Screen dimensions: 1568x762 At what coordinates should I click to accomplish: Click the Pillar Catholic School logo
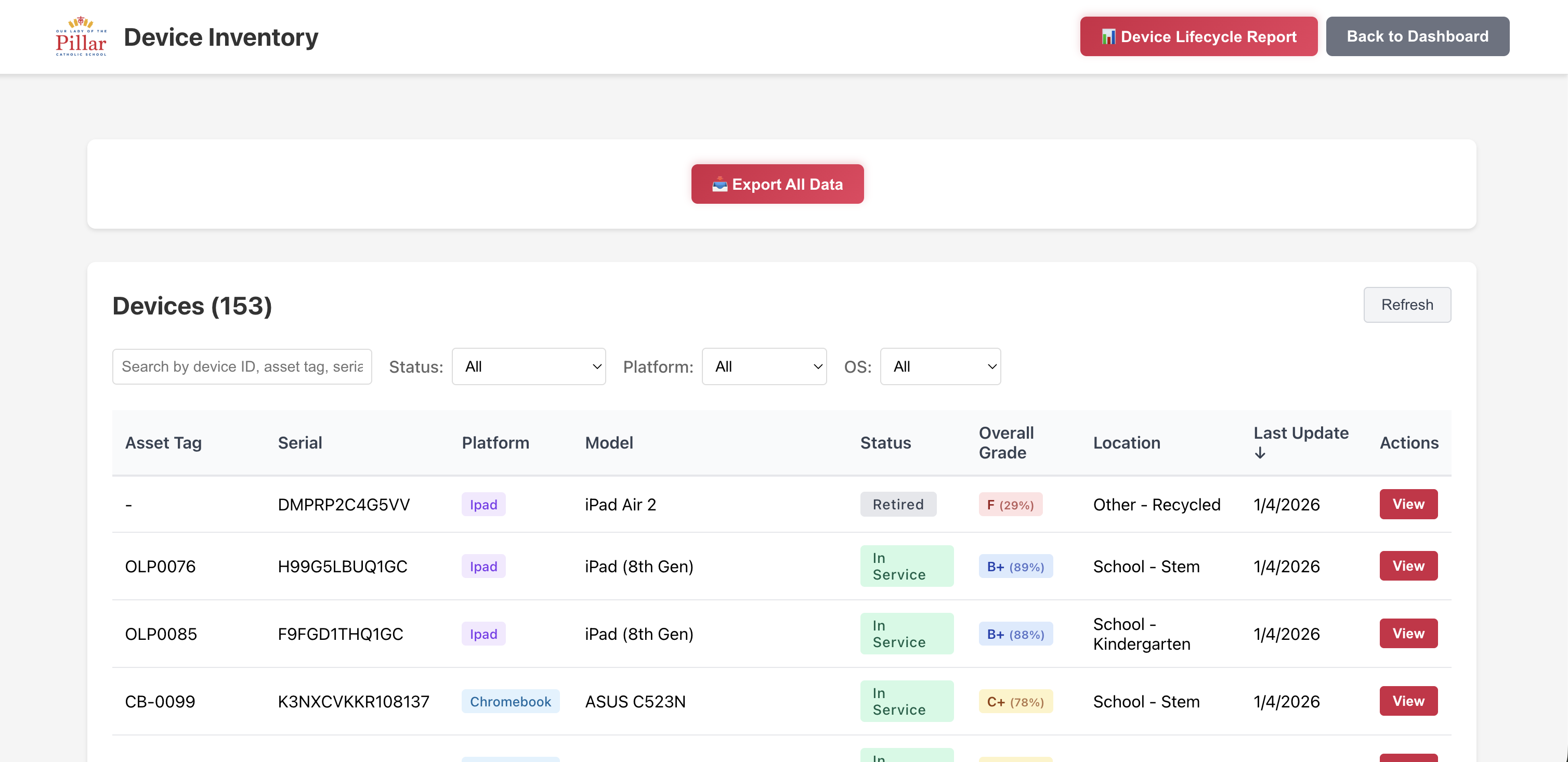coord(81,36)
